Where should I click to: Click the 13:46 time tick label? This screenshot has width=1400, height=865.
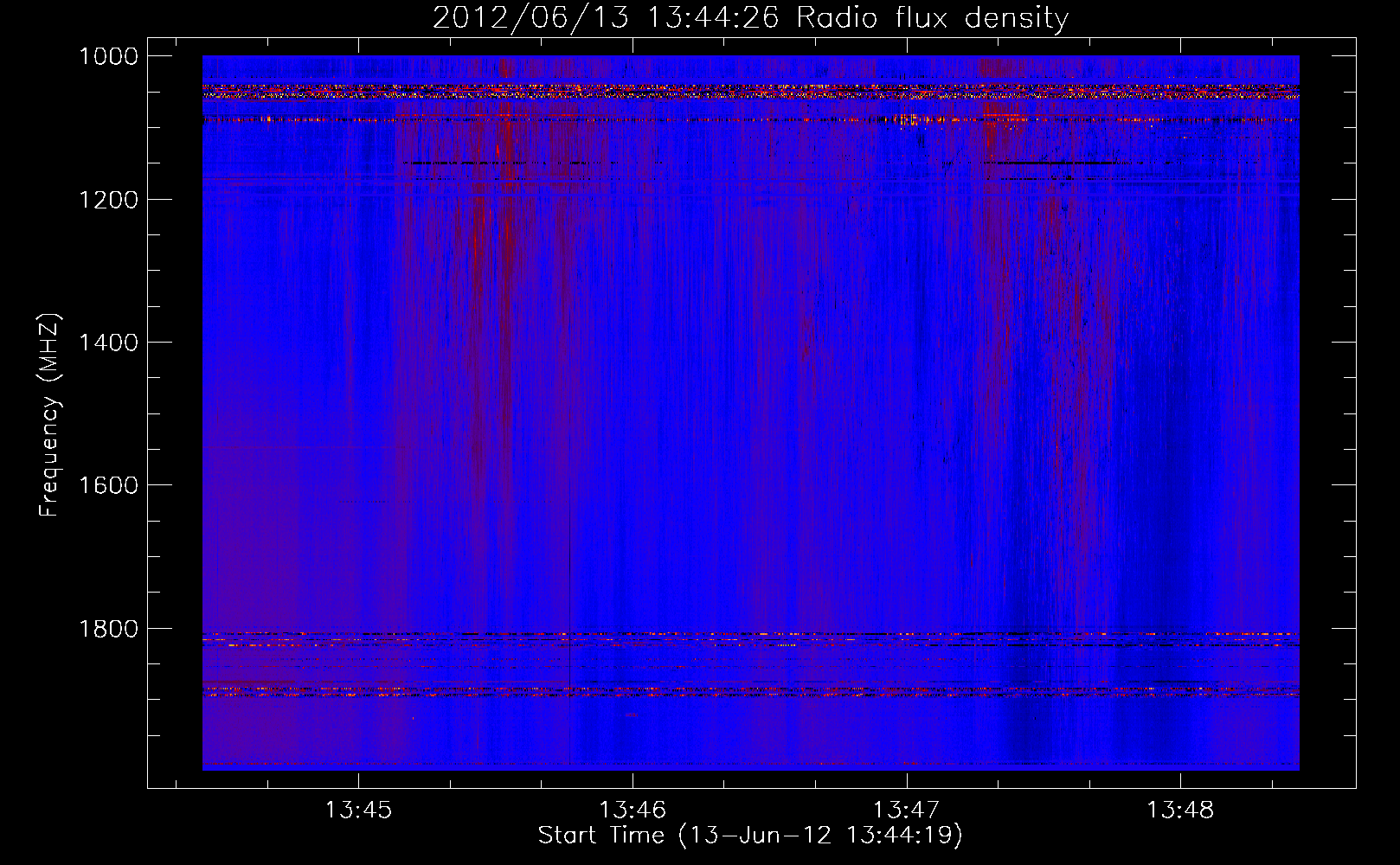point(633,811)
